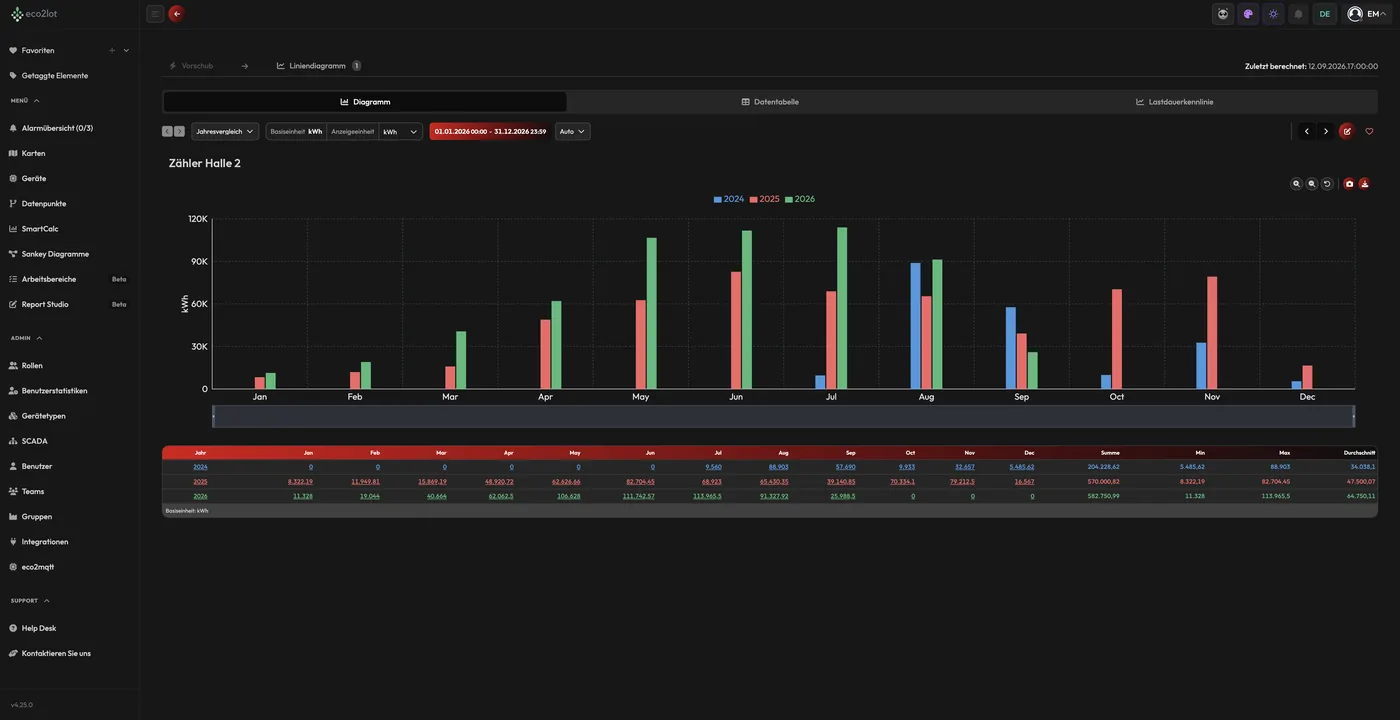Open the Anzeigeeinheit kWh unit dropdown
The height and width of the screenshot is (720, 1400).
(400, 131)
